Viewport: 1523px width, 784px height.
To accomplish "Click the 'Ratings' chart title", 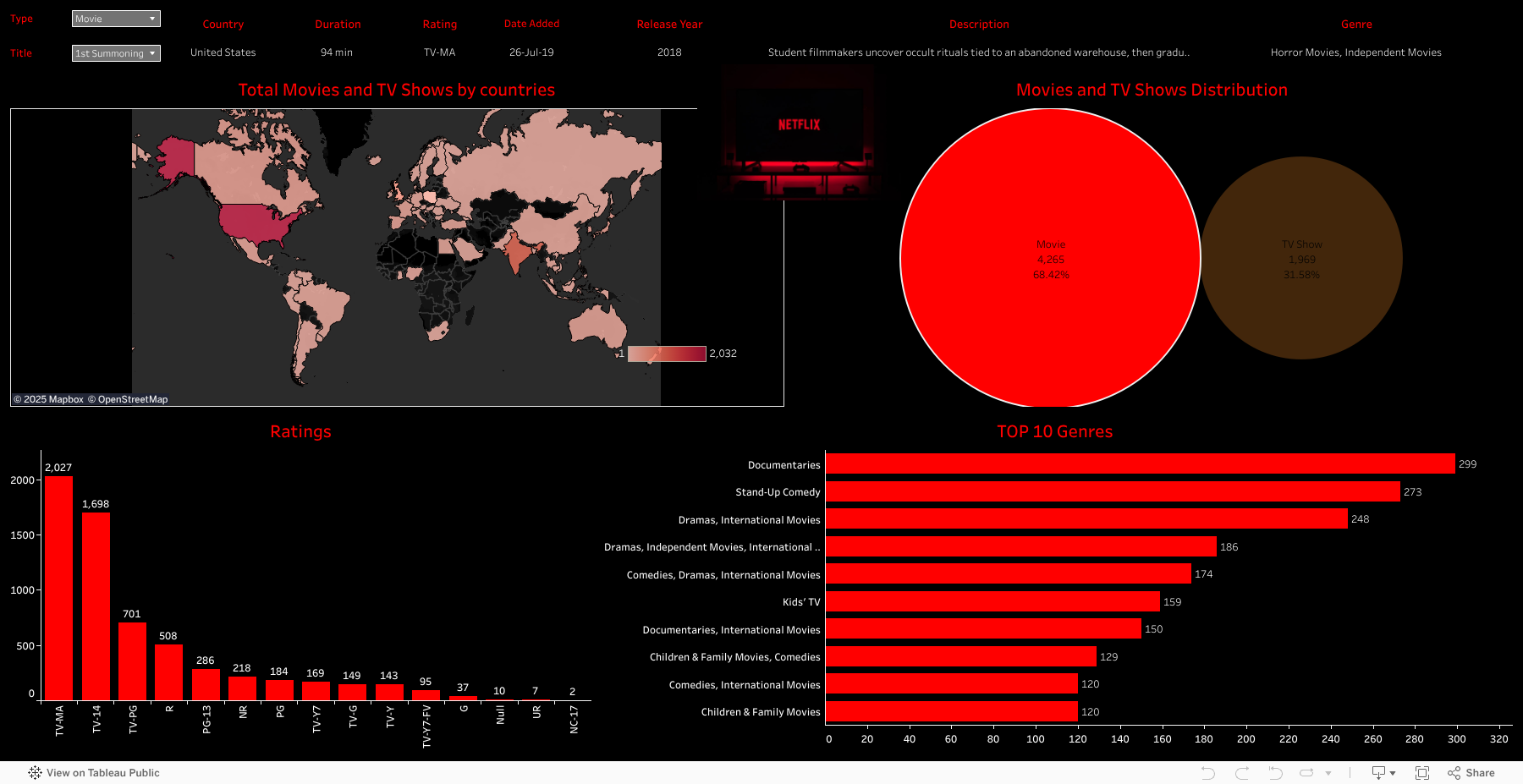I will [x=300, y=431].
